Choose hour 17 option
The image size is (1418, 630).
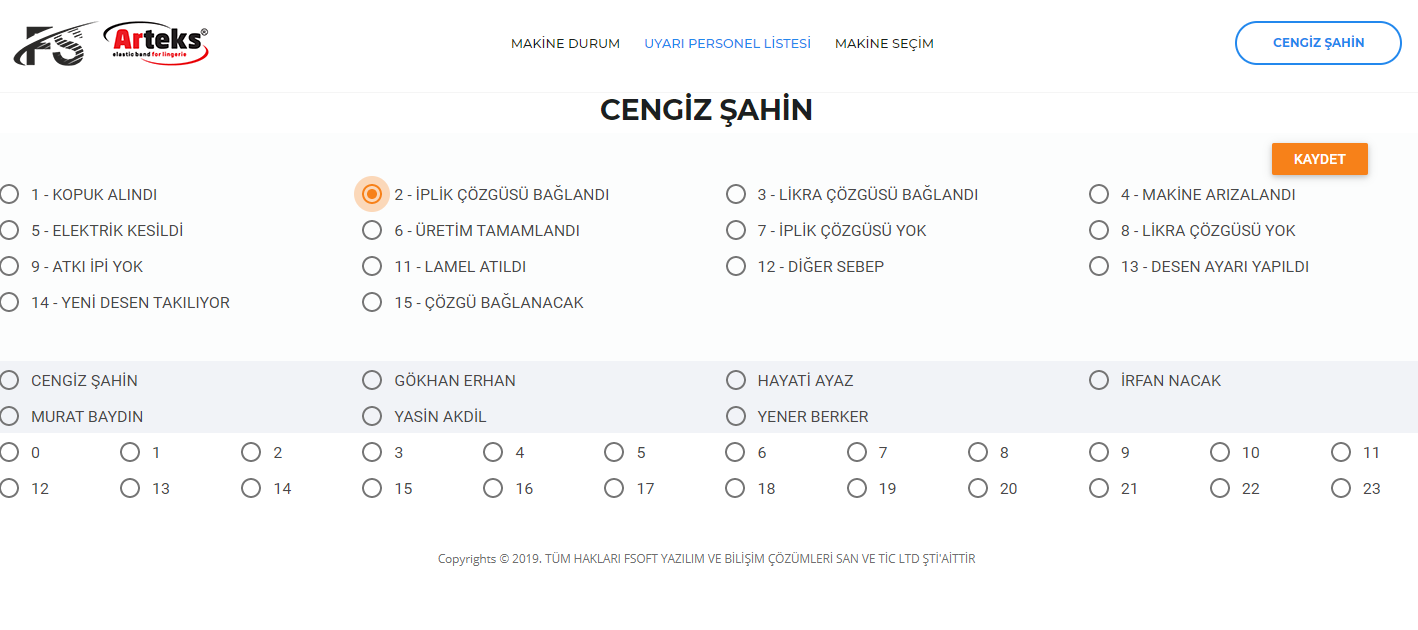pyautogui.click(x=614, y=489)
